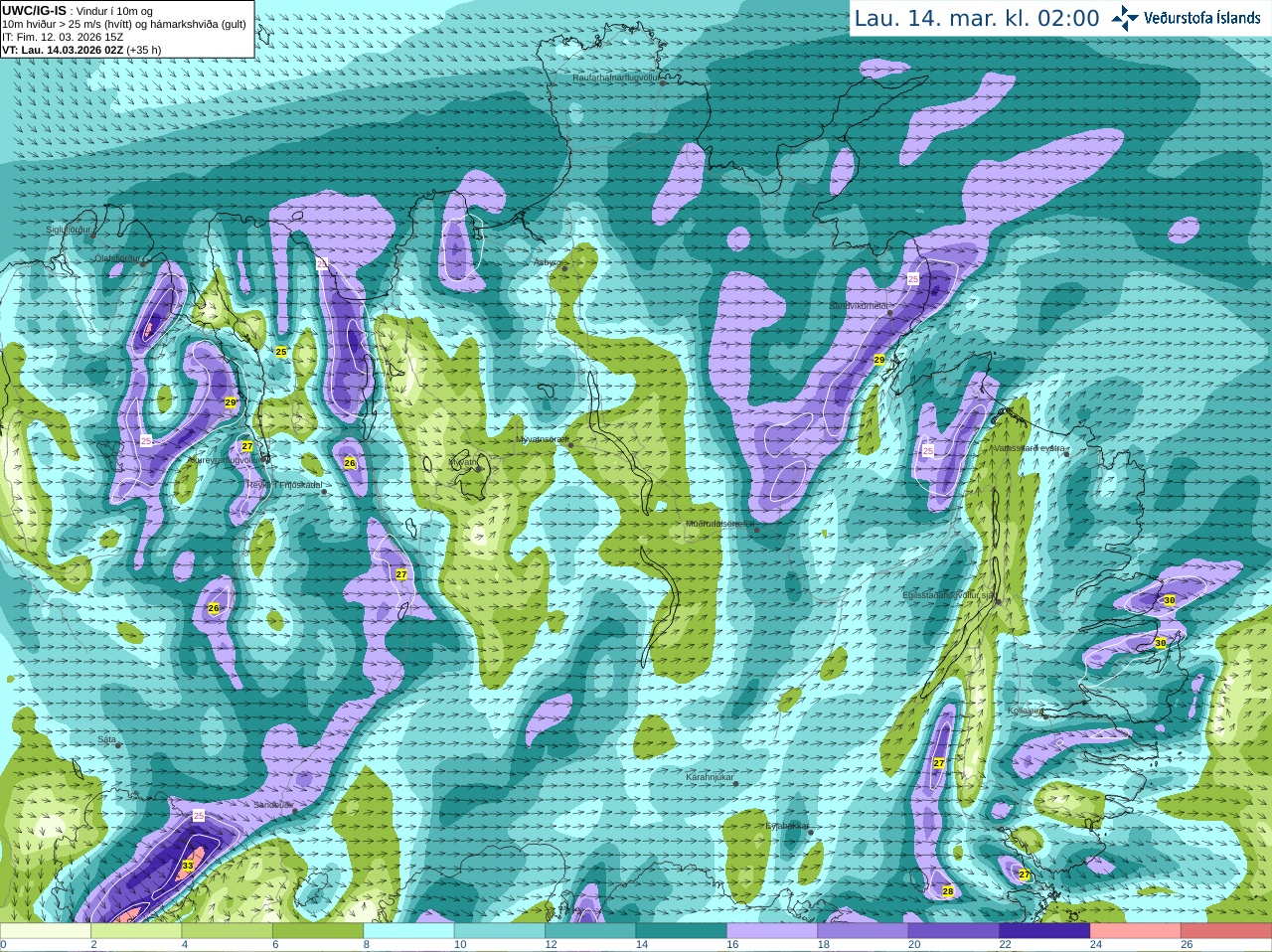The image size is (1272, 952).
Task: Click the yellow 26 marker above Reykir í Fnjóskadal
Action: pos(350,463)
